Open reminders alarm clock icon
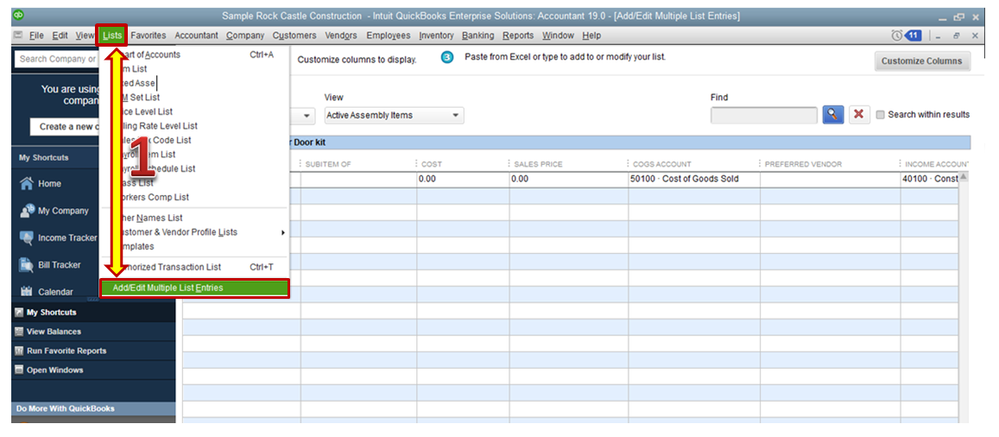 [x=896, y=36]
